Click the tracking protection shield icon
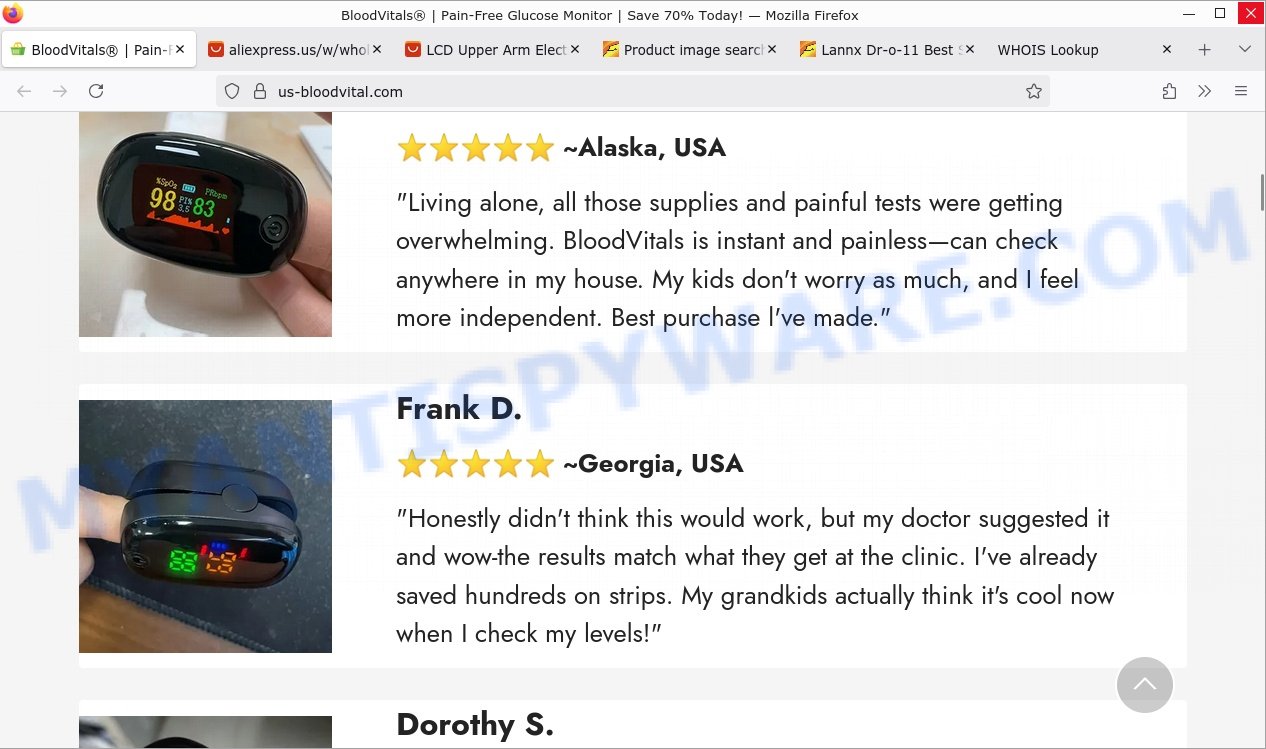 232,91
